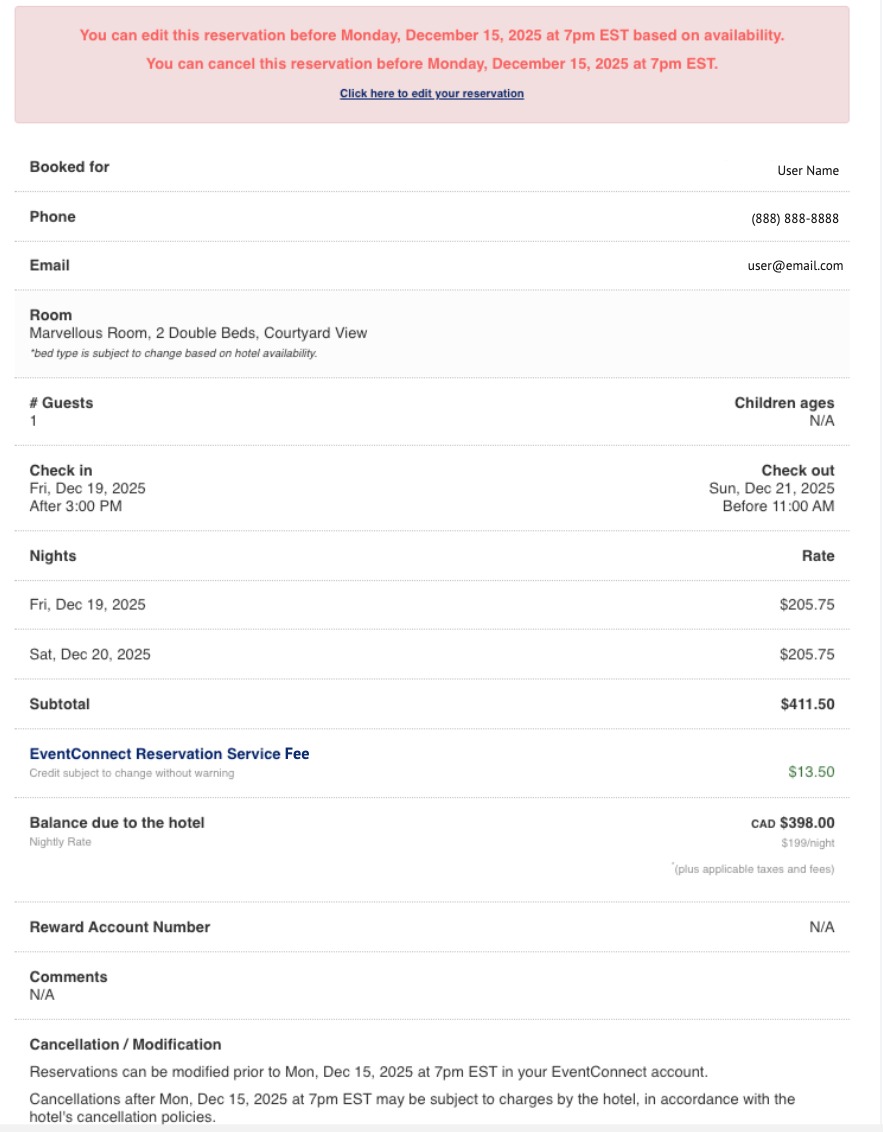Click the Before 11:00 AM check-out time
The height and width of the screenshot is (1132, 883).
pos(778,506)
